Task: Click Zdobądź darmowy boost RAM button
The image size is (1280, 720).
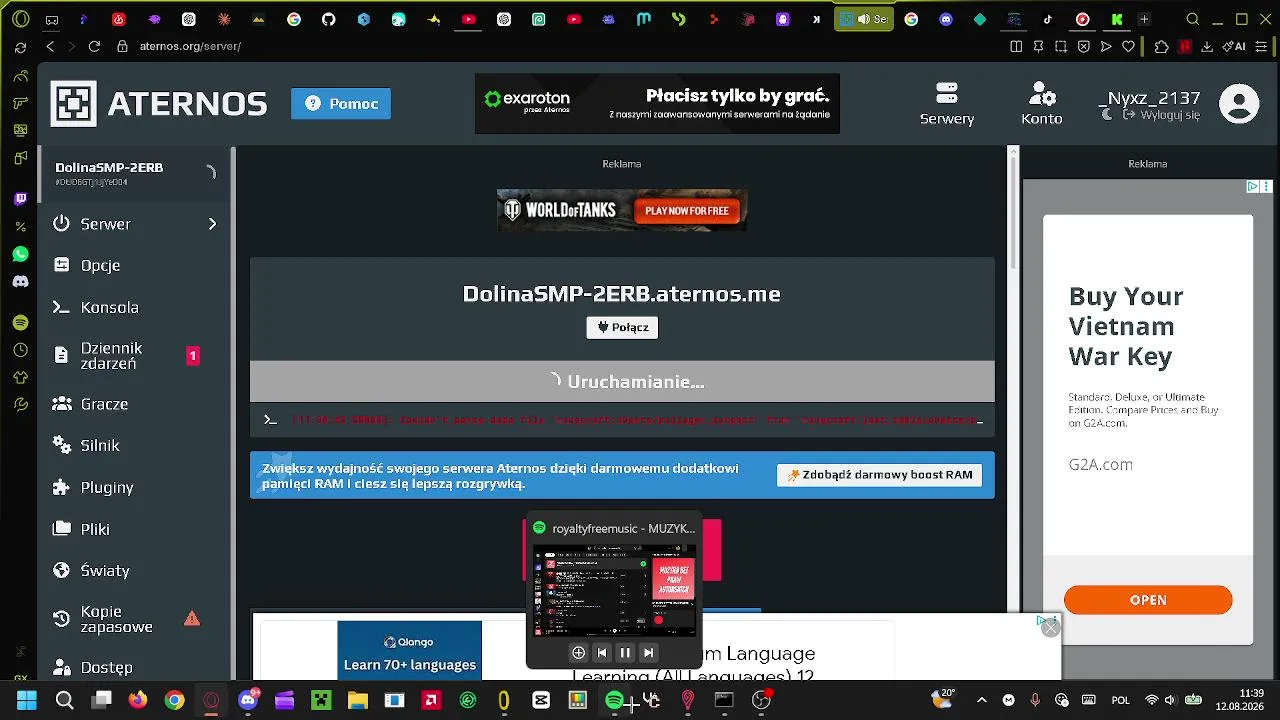Action: point(879,475)
